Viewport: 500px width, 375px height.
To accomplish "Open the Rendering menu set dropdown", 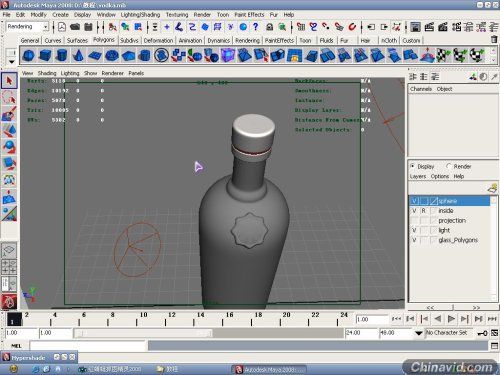I will 27,26.
